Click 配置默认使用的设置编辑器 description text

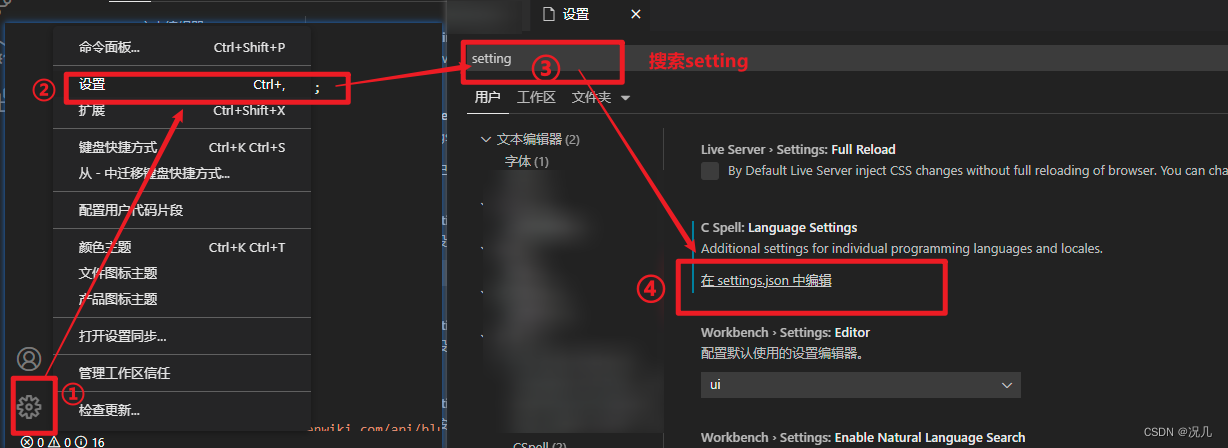click(781, 353)
